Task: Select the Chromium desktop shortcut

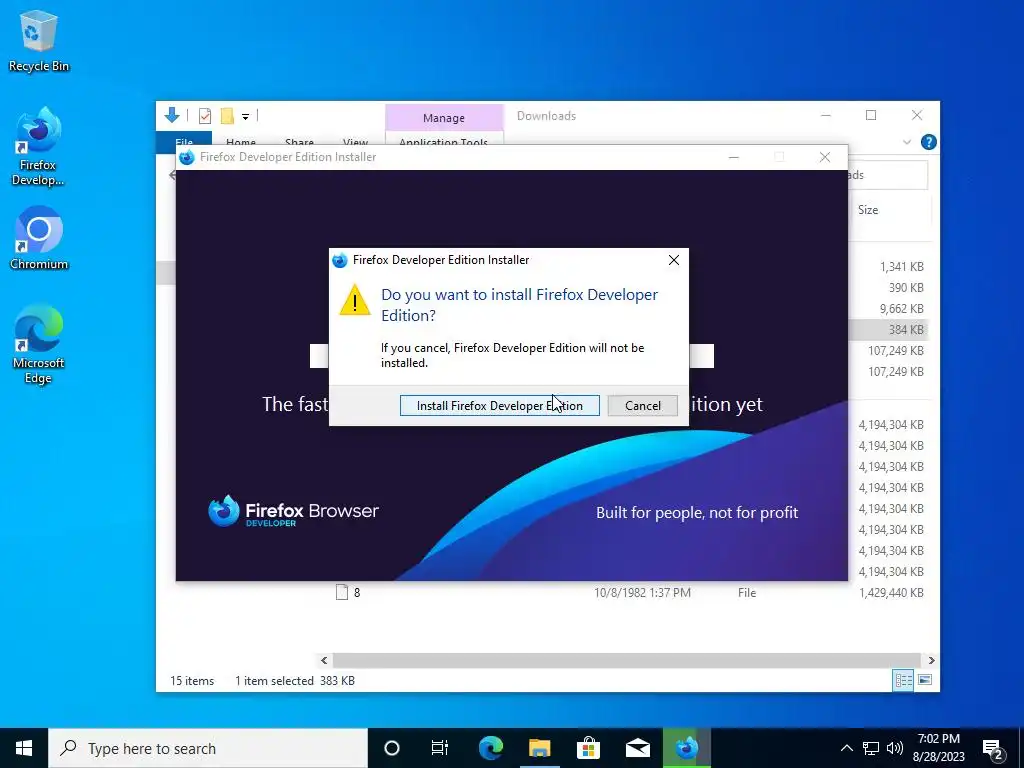Action: (x=39, y=238)
